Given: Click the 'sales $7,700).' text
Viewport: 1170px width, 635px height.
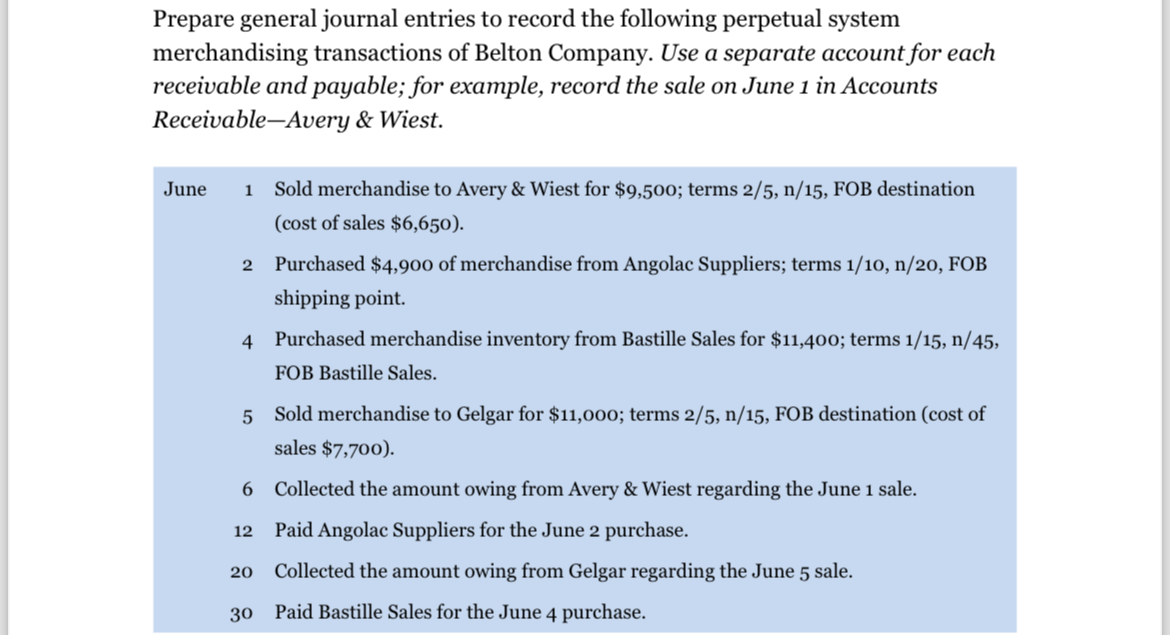Looking at the screenshot, I should 334,448.
